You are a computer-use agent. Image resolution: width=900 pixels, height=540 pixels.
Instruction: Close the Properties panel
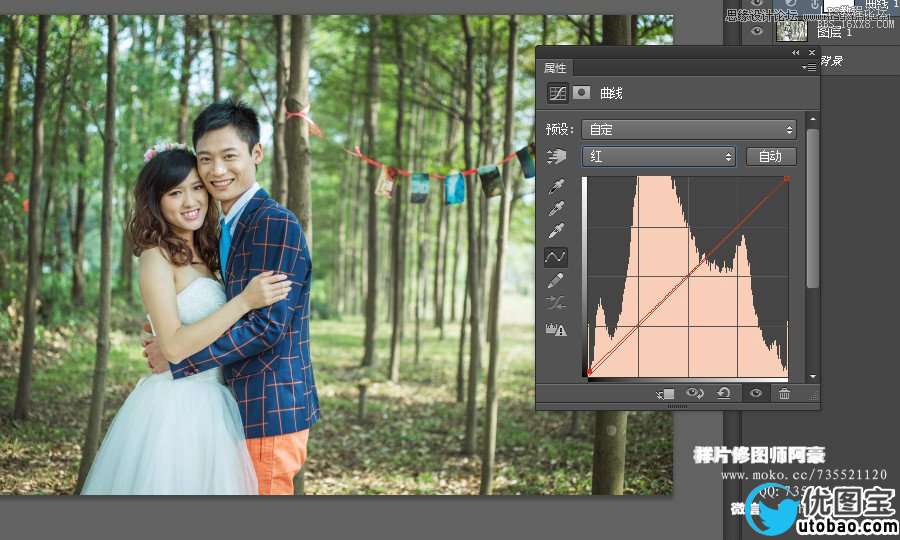point(812,53)
